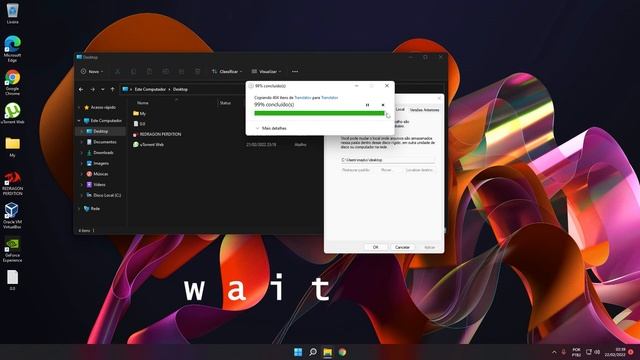This screenshot has width=640, height=360.
Task: Click the Delete trash icon in Explorer toolbar
Action: click(198, 71)
